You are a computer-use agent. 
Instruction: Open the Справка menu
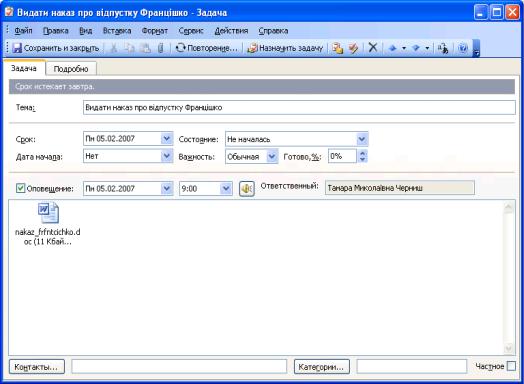point(273,31)
